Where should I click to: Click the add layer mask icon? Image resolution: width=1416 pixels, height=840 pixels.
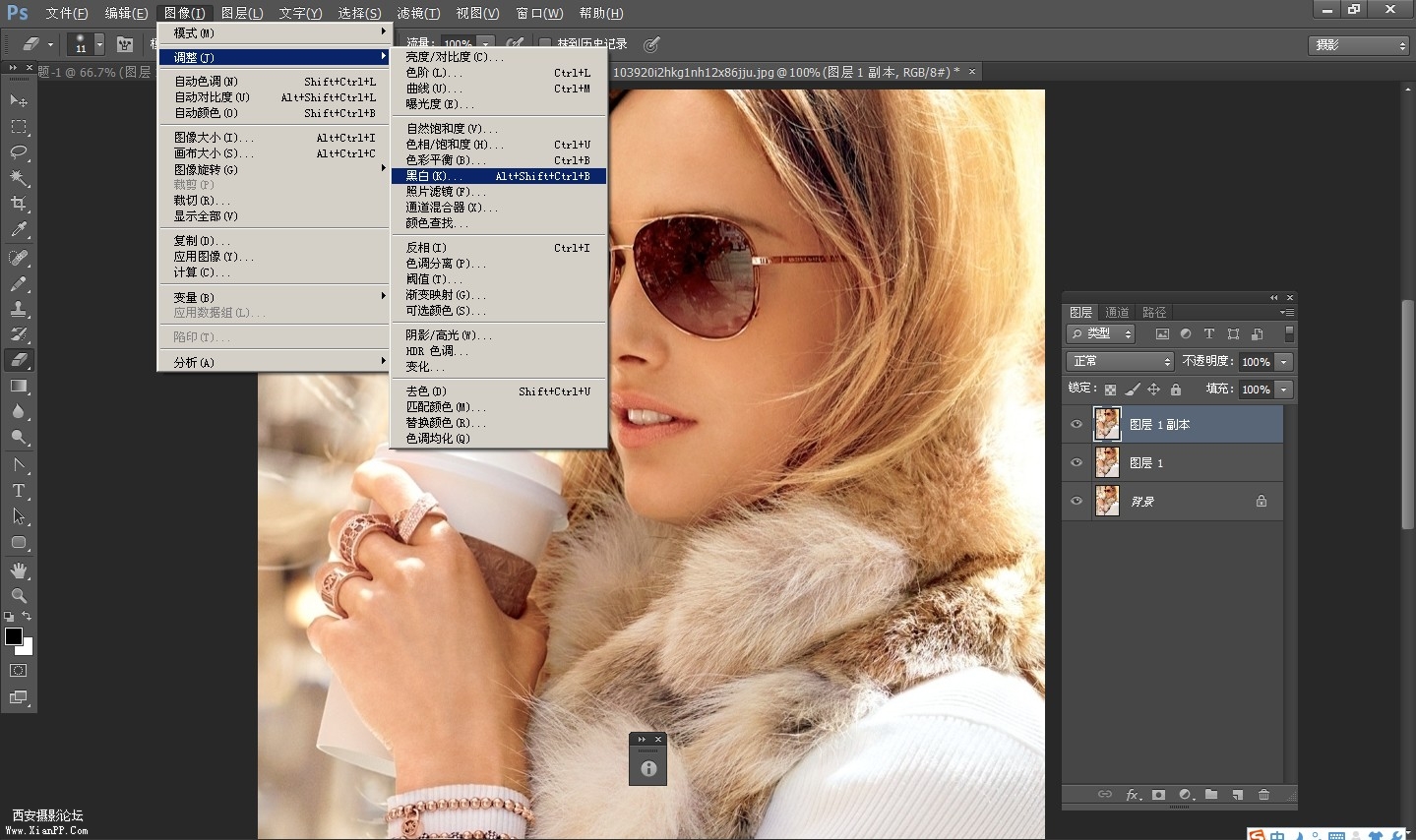1158,795
